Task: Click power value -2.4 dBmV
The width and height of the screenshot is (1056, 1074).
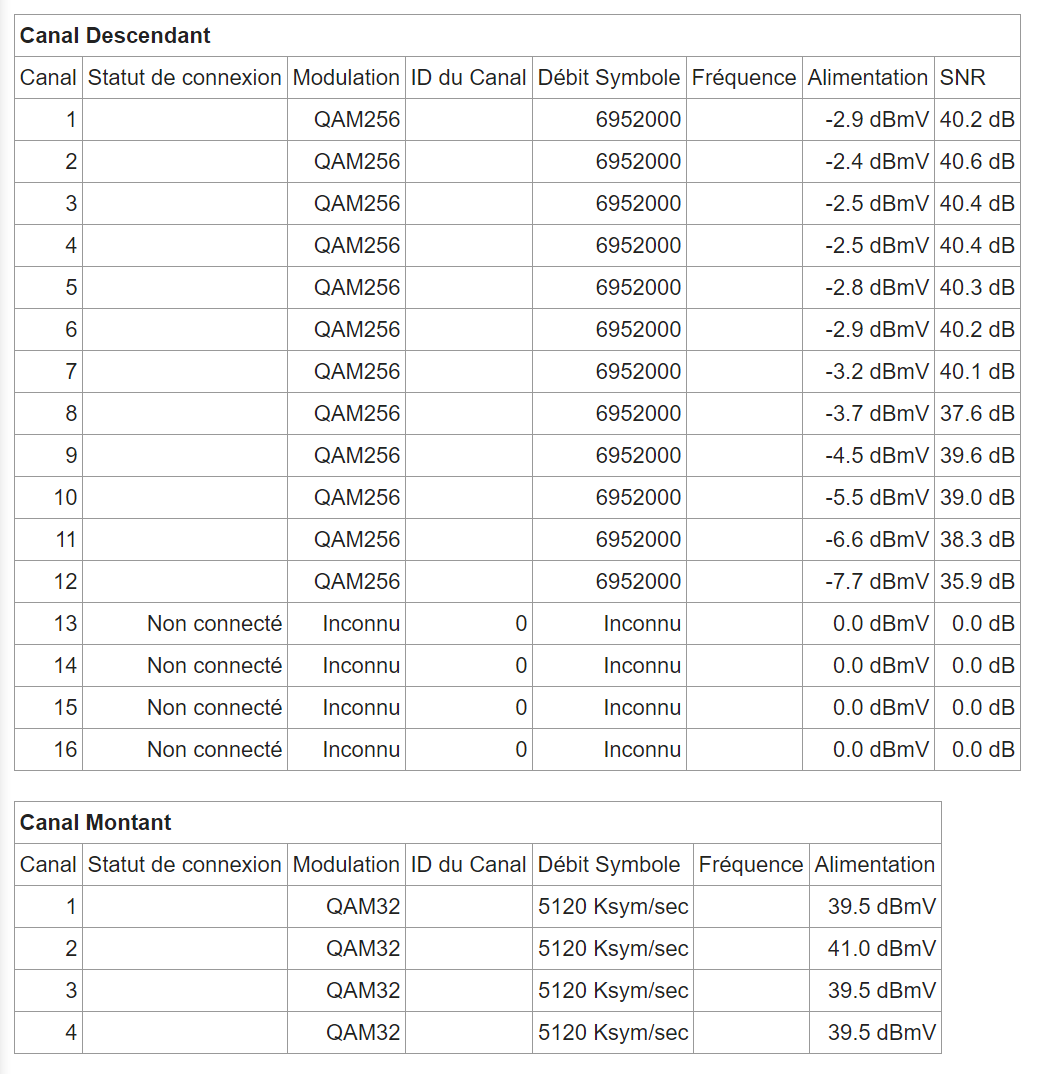Action: (x=877, y=162)
